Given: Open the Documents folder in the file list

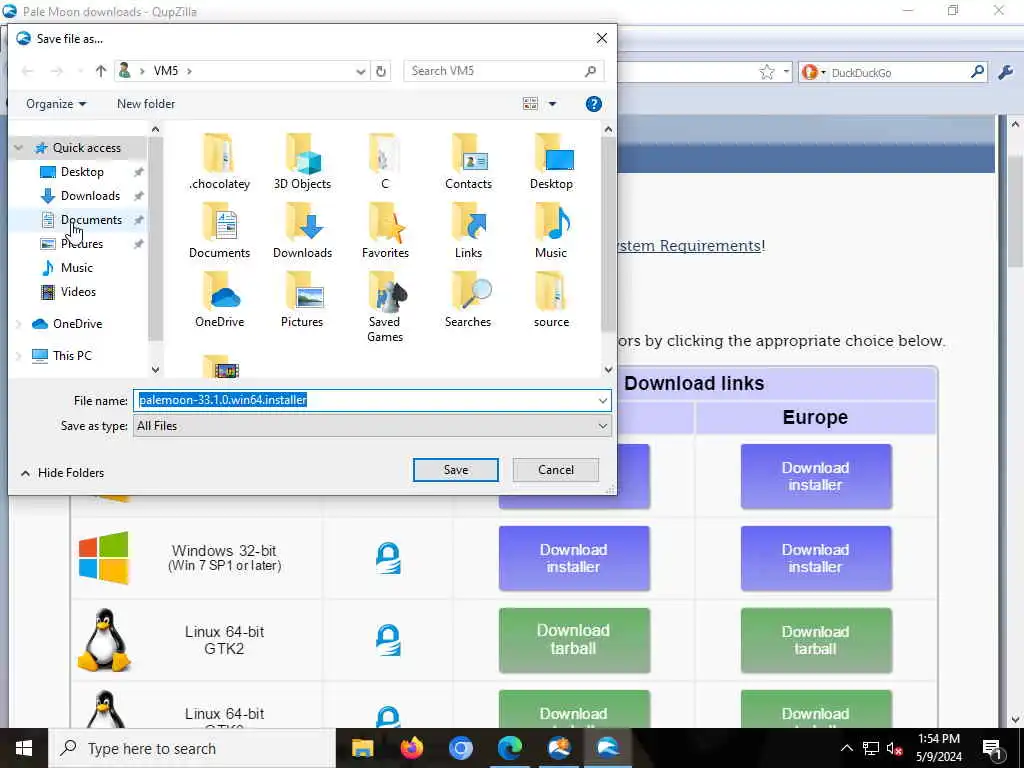Looking at the screenshot, I should coord(219,231).
